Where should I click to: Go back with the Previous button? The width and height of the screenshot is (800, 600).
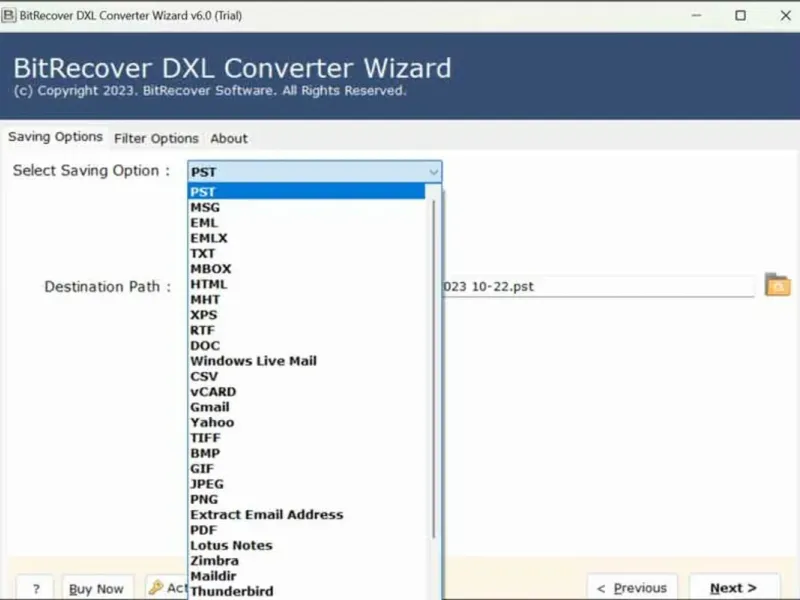(x=632, y=588)
